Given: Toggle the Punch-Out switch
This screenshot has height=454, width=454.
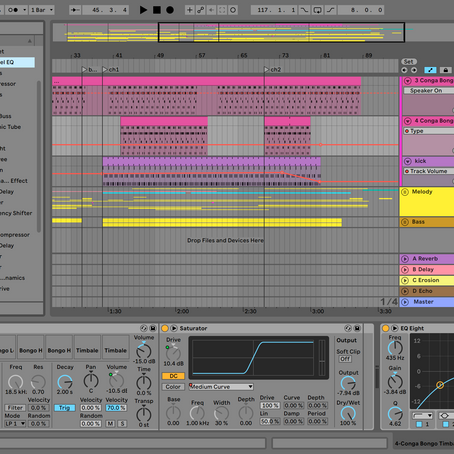Looking at the screenshot, I should pos(330,10).
